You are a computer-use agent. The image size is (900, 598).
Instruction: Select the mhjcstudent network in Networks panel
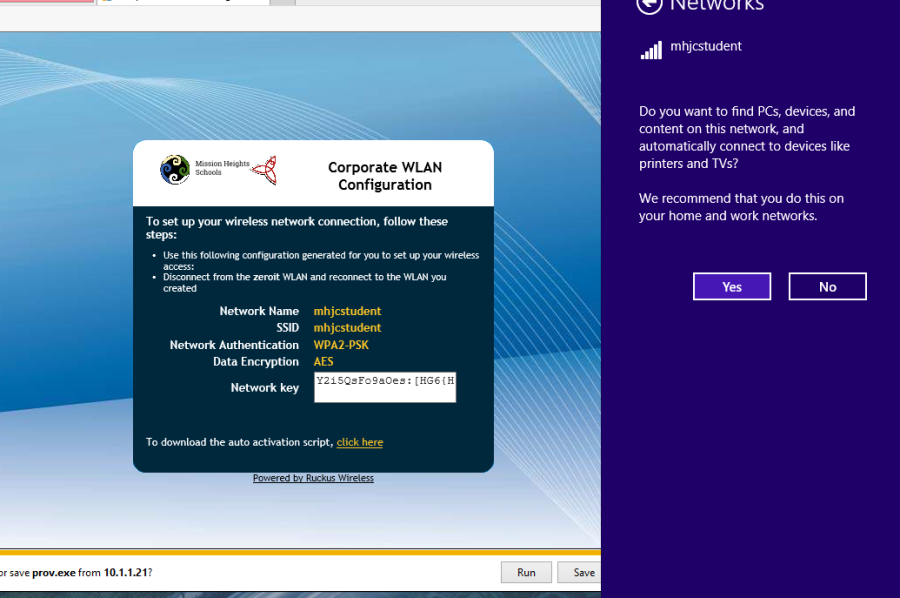(x=706, y=47)
